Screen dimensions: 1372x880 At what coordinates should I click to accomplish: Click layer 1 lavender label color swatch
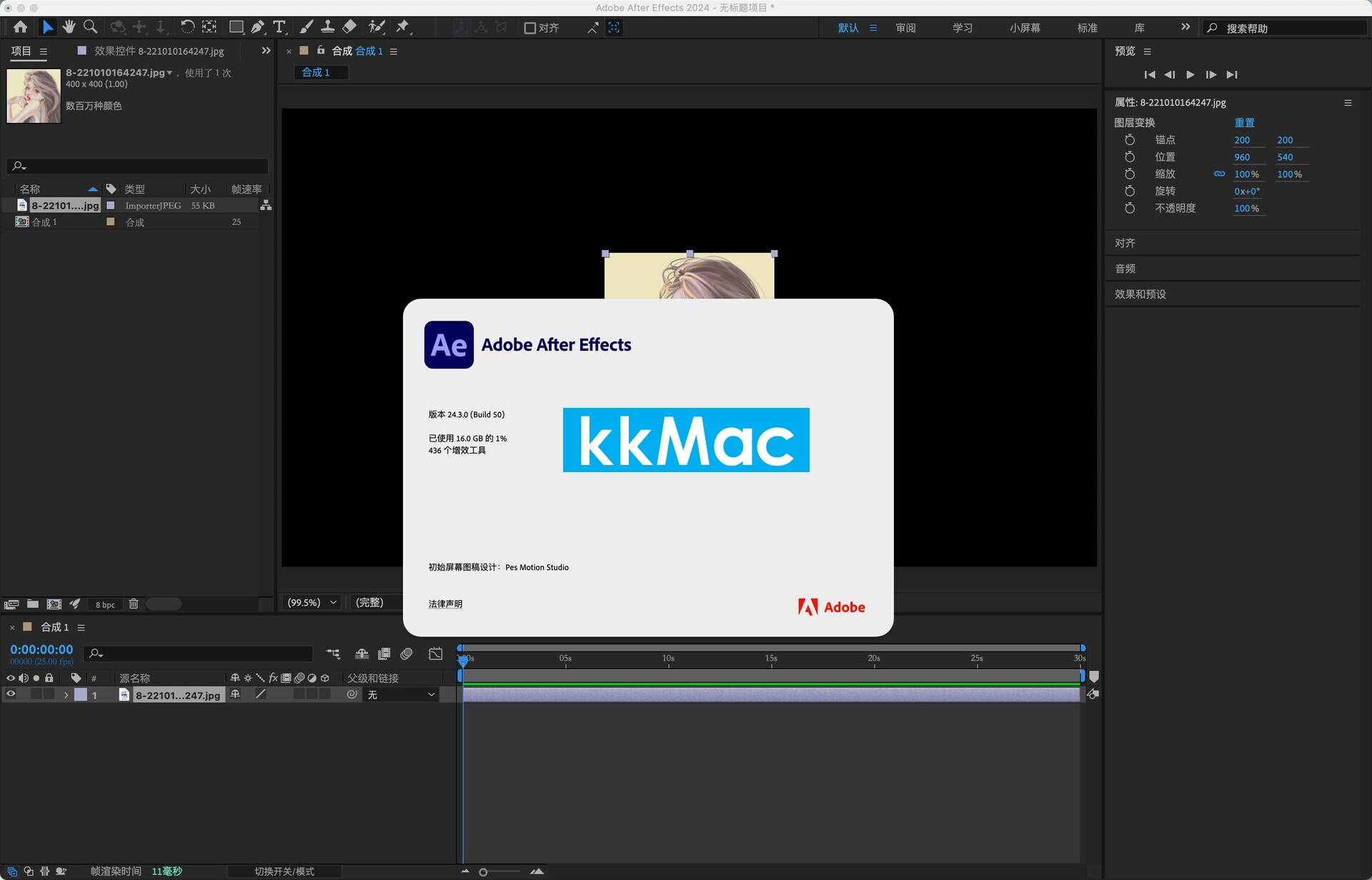click(x=81, y=694)
